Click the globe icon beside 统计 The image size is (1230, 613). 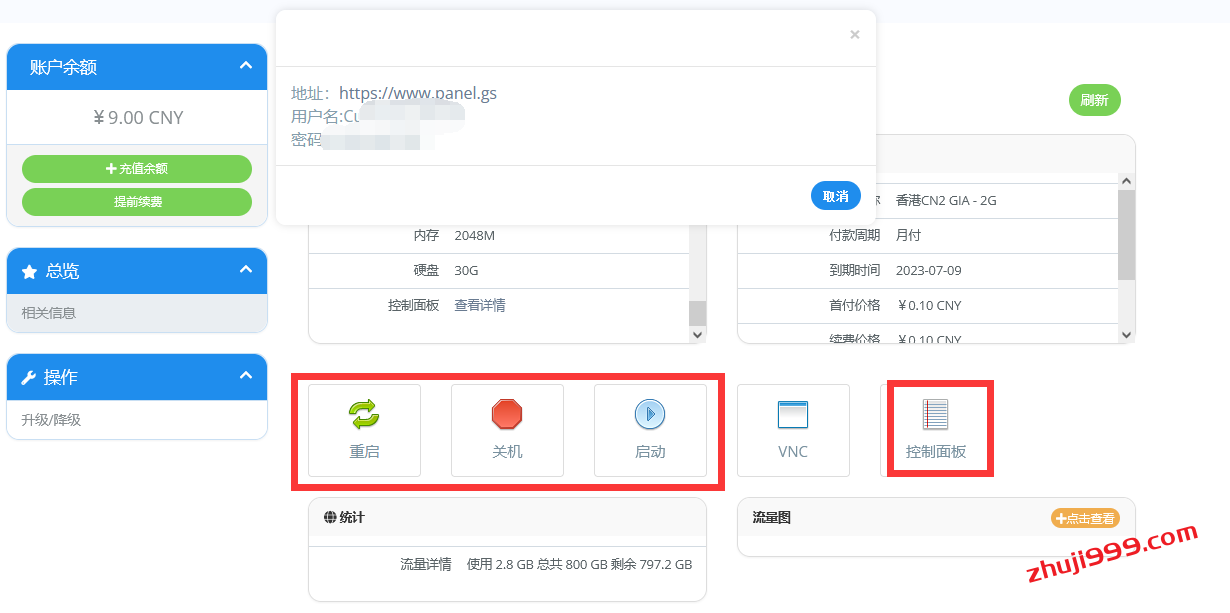pyautogui.click(x=330, y=518)
